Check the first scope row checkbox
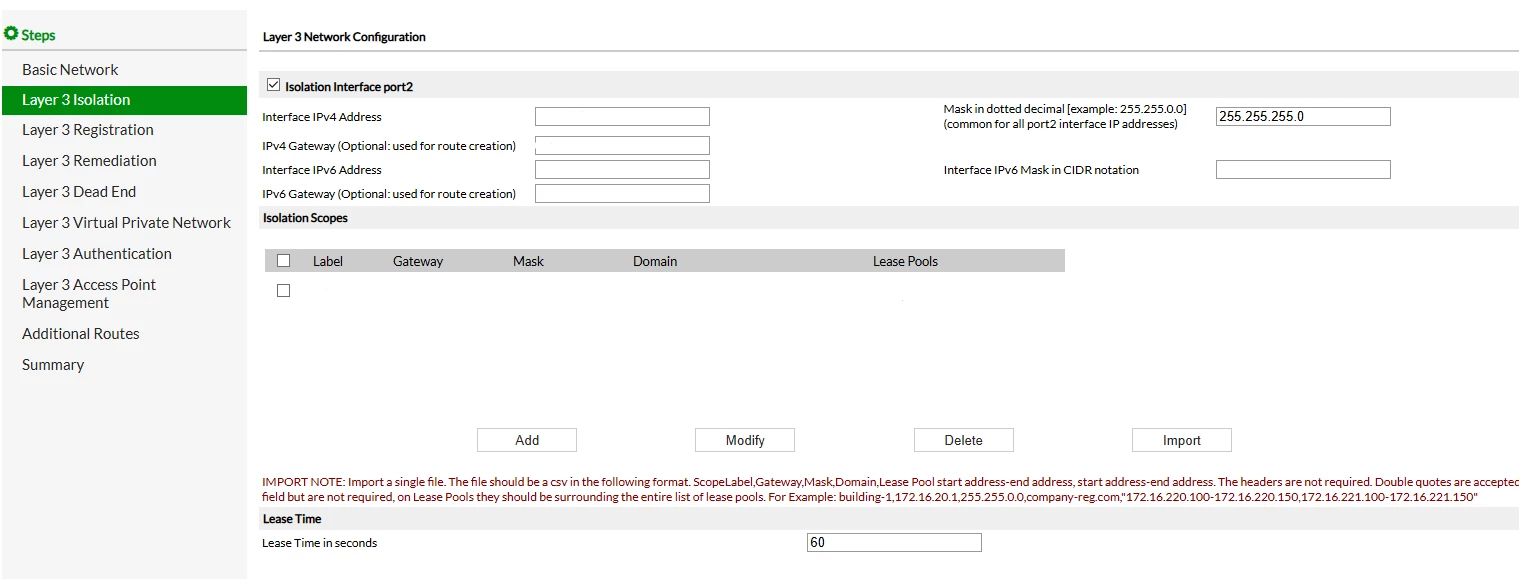1519x579 pixels. click(x=284, y=291)
